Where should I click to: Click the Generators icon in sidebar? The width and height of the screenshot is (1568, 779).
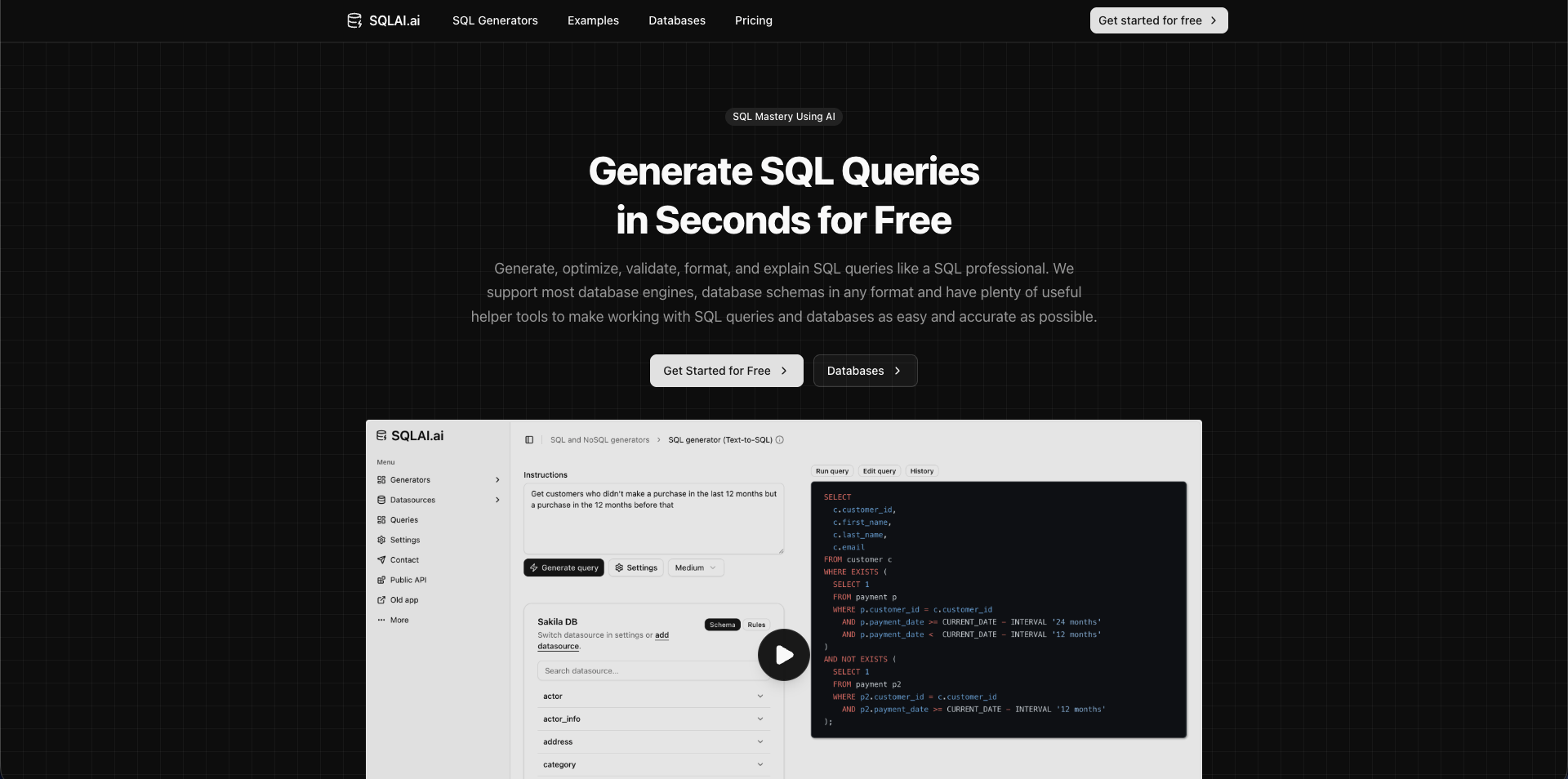click(x=381, y=480)
